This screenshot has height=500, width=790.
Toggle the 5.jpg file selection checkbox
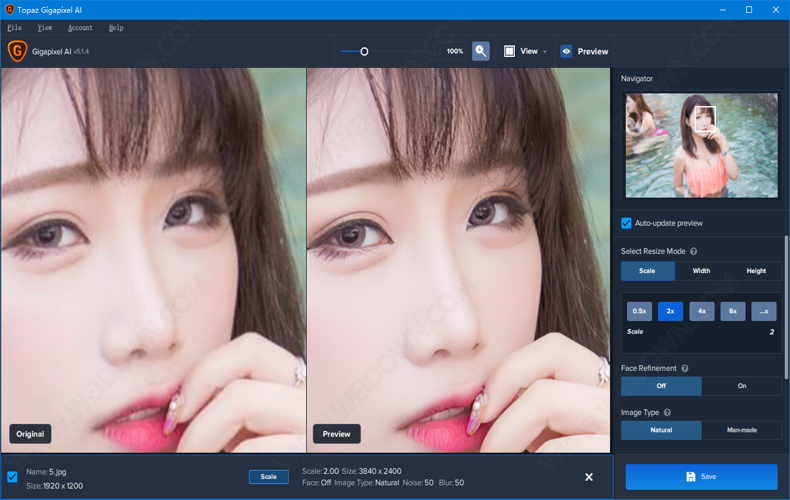pyautogui.click(x=12, y=477)
